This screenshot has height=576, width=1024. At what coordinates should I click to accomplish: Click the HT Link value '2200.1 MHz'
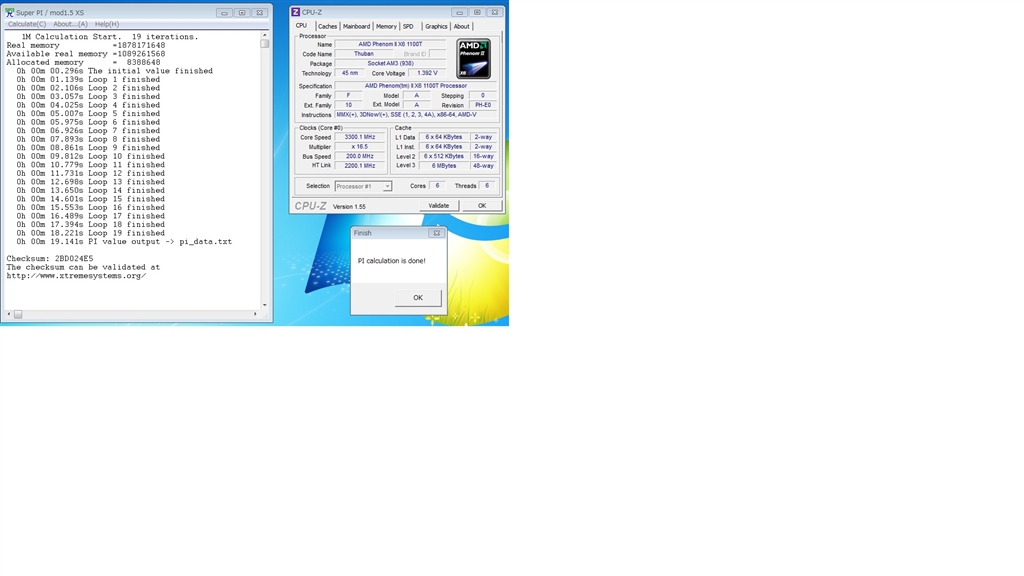(359, 166)
